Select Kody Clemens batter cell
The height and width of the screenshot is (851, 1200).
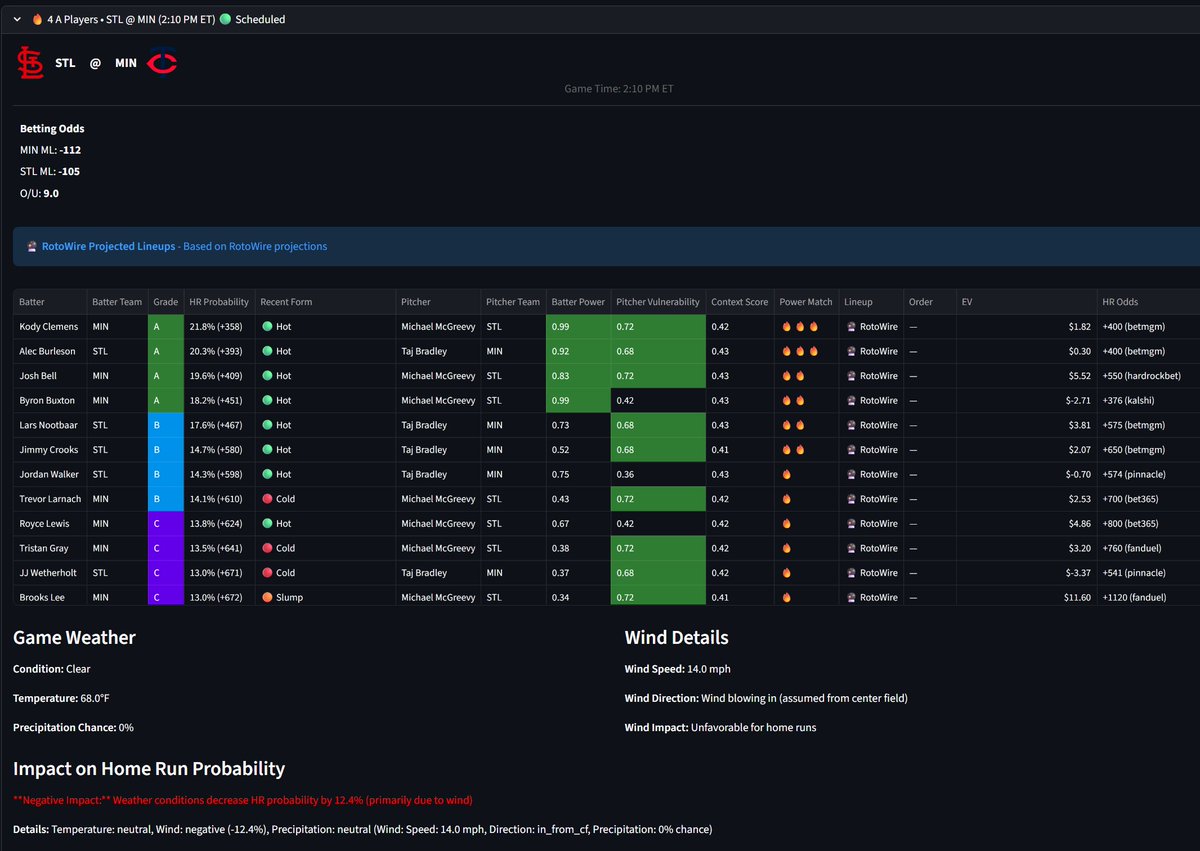[50, 326]
